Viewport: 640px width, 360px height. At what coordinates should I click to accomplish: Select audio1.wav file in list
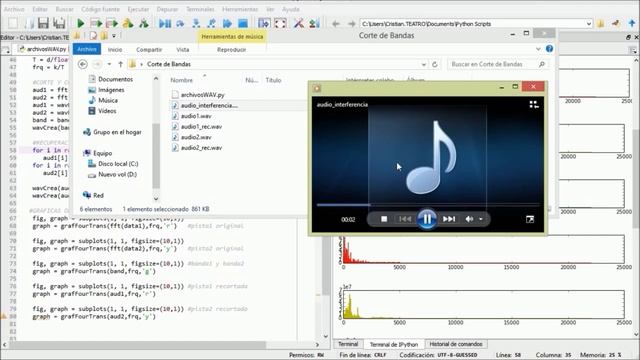tap(196, 116)
